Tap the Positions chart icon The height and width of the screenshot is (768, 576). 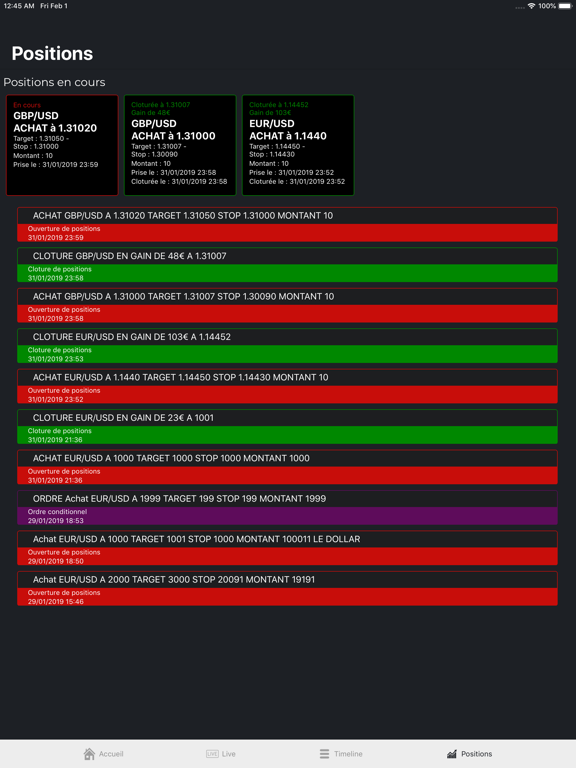[x=452, y=754]
